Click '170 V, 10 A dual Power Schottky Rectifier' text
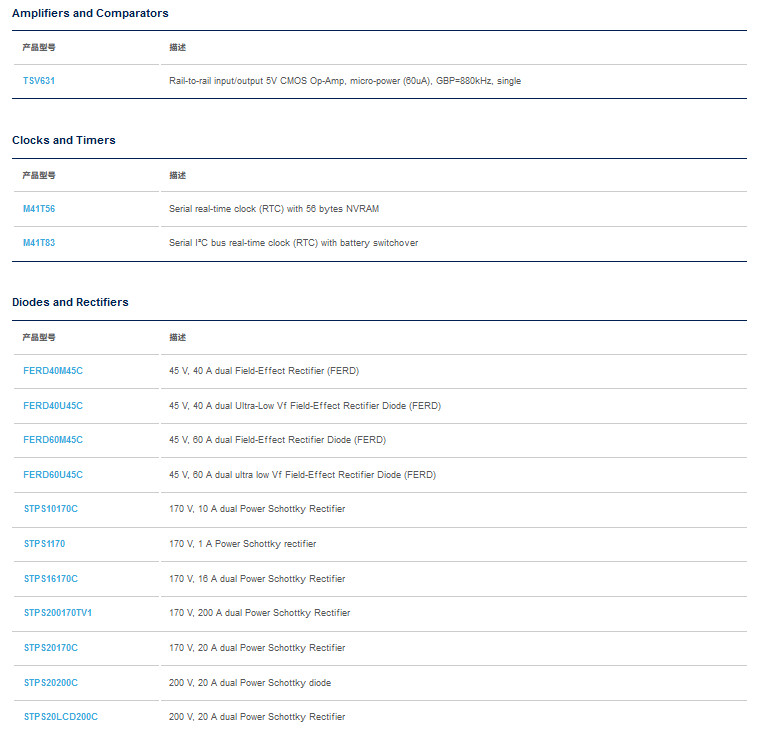This screenshot has width=775, height=729. pyautogui.click(x=257, y=509)
